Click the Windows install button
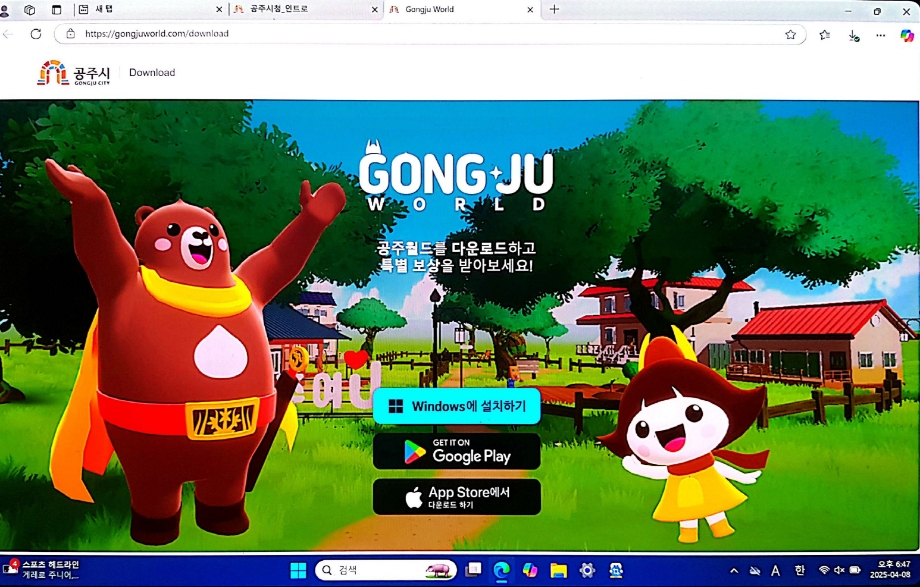Screen dimensions: 920x587 click(456, 406)
